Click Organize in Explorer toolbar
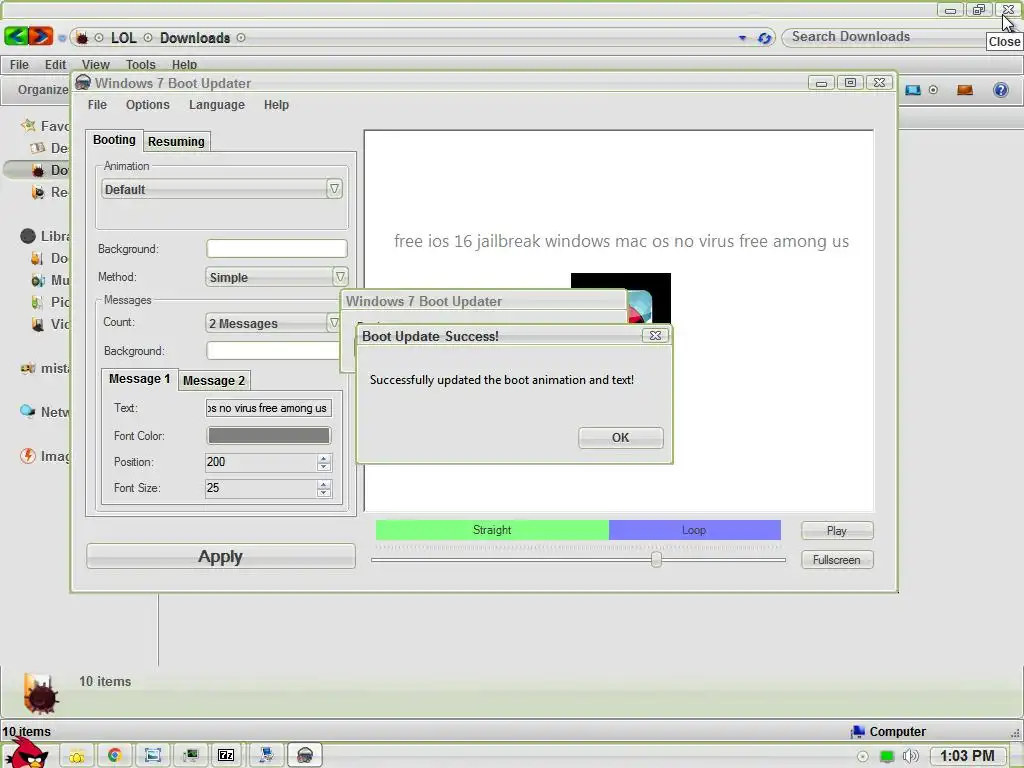Viewport: 1024px width, 768px height. click(43, 89)
